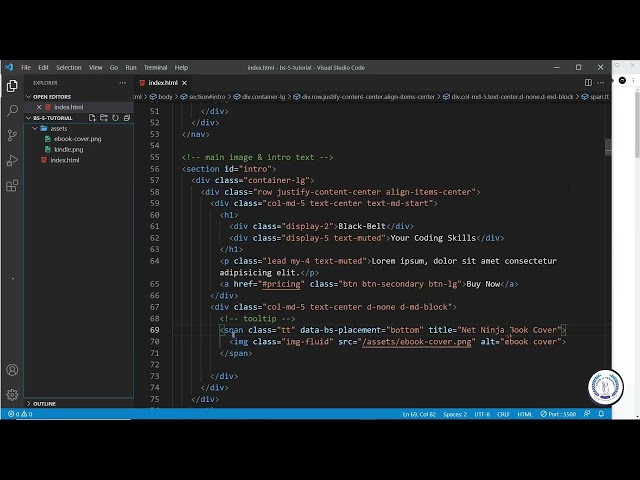The height and width of the screenshot is (480, 640).
Task: Click the Refresh Explorer icon
Action: point(116,118)
